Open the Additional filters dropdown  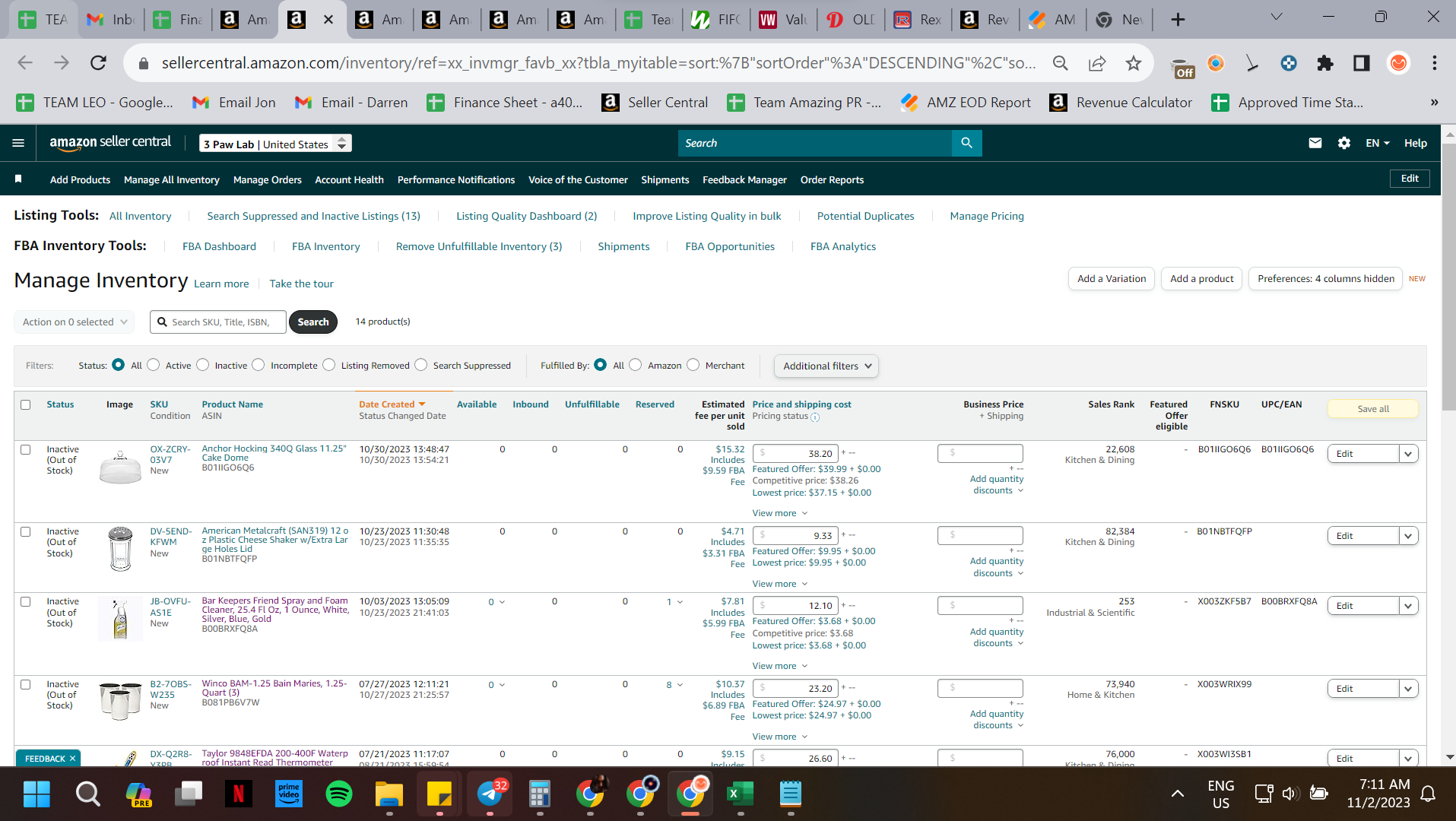826,366
